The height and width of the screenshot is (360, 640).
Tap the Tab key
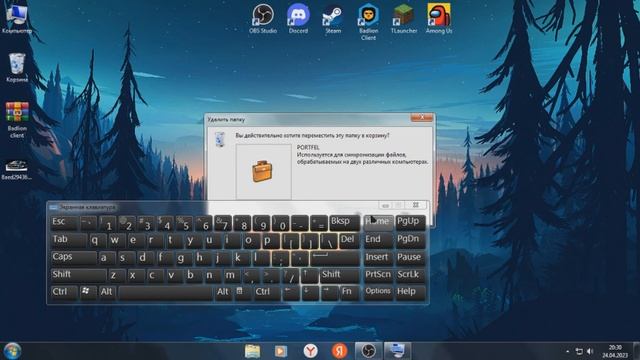coord(69,240)
